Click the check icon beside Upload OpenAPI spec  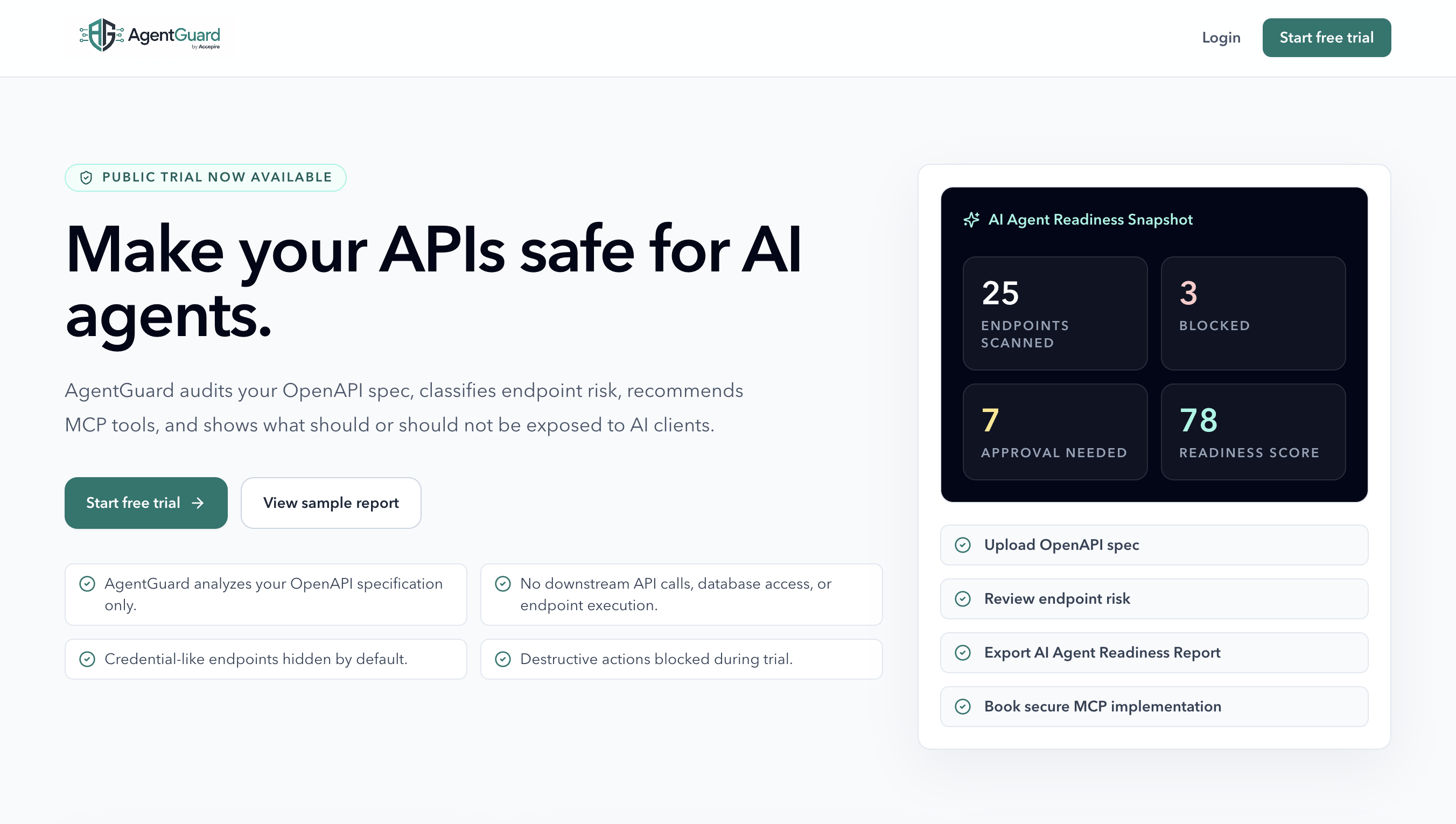click(963, 545)
